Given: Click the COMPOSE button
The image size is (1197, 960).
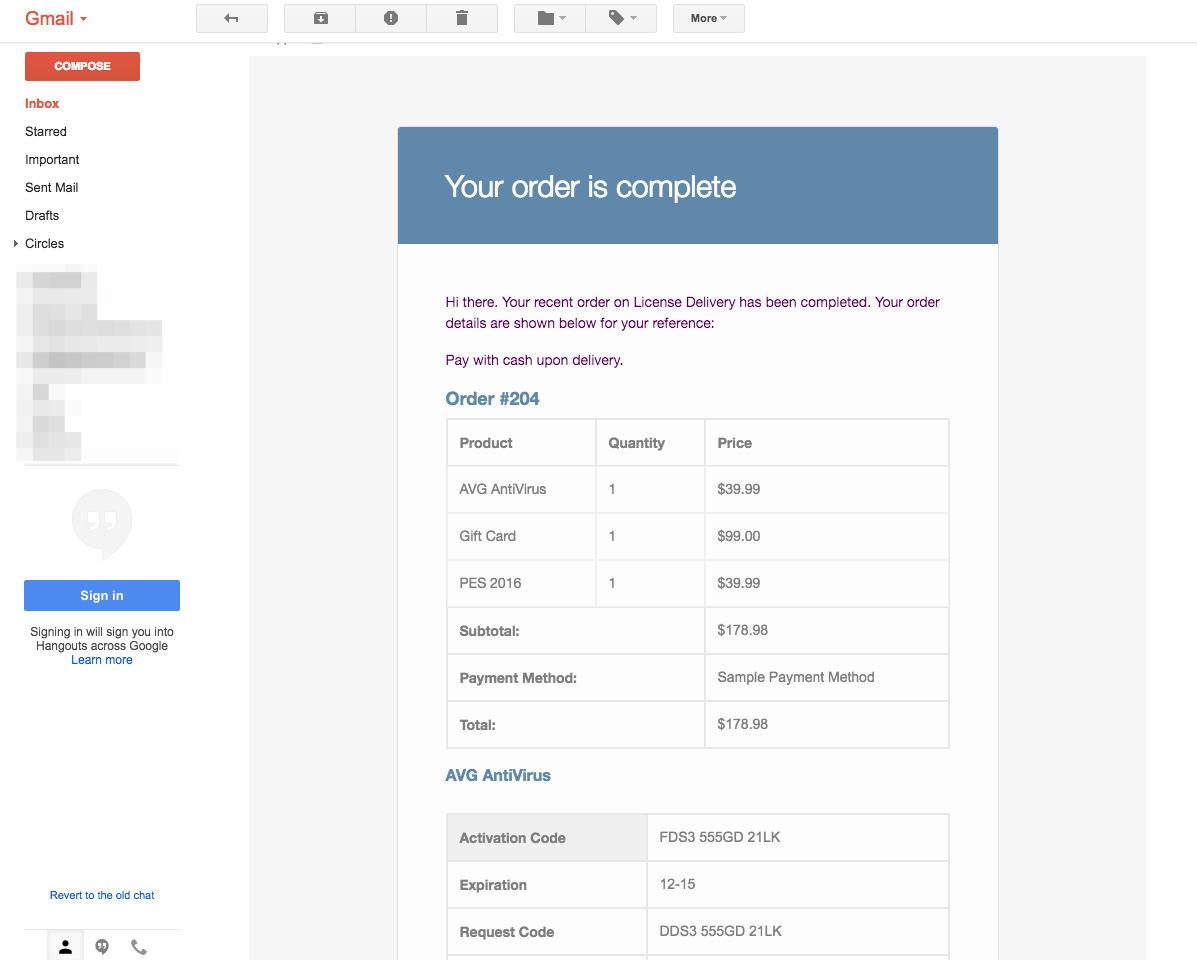Looking at the screenshot, I should click(x=82, y=66).
